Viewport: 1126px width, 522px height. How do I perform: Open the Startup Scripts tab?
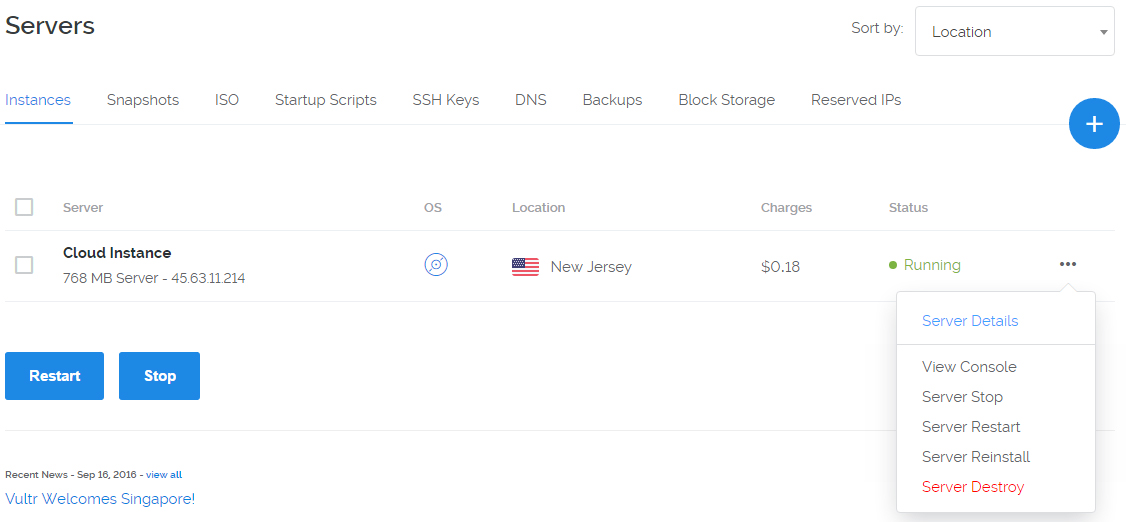(x=326, y=100)
